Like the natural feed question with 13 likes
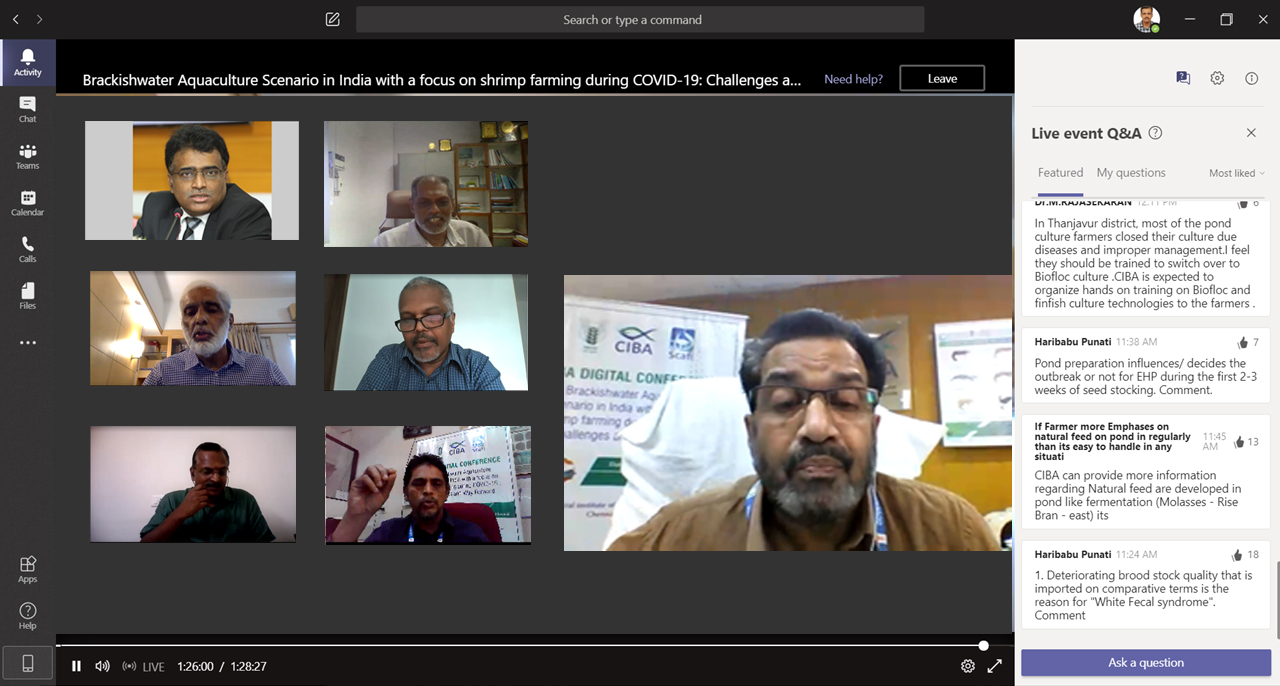1280x686 pixels. coord(1239,442)
